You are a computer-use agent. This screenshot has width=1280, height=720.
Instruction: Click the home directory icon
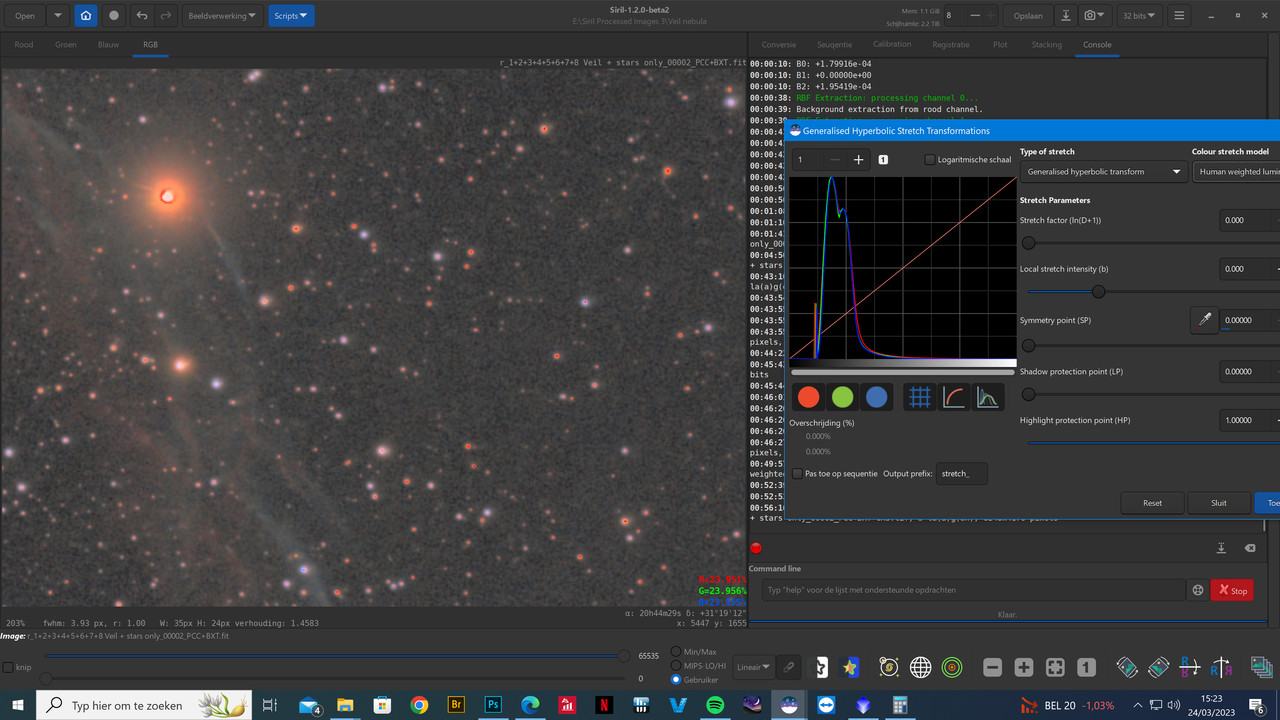coord(86,16)
